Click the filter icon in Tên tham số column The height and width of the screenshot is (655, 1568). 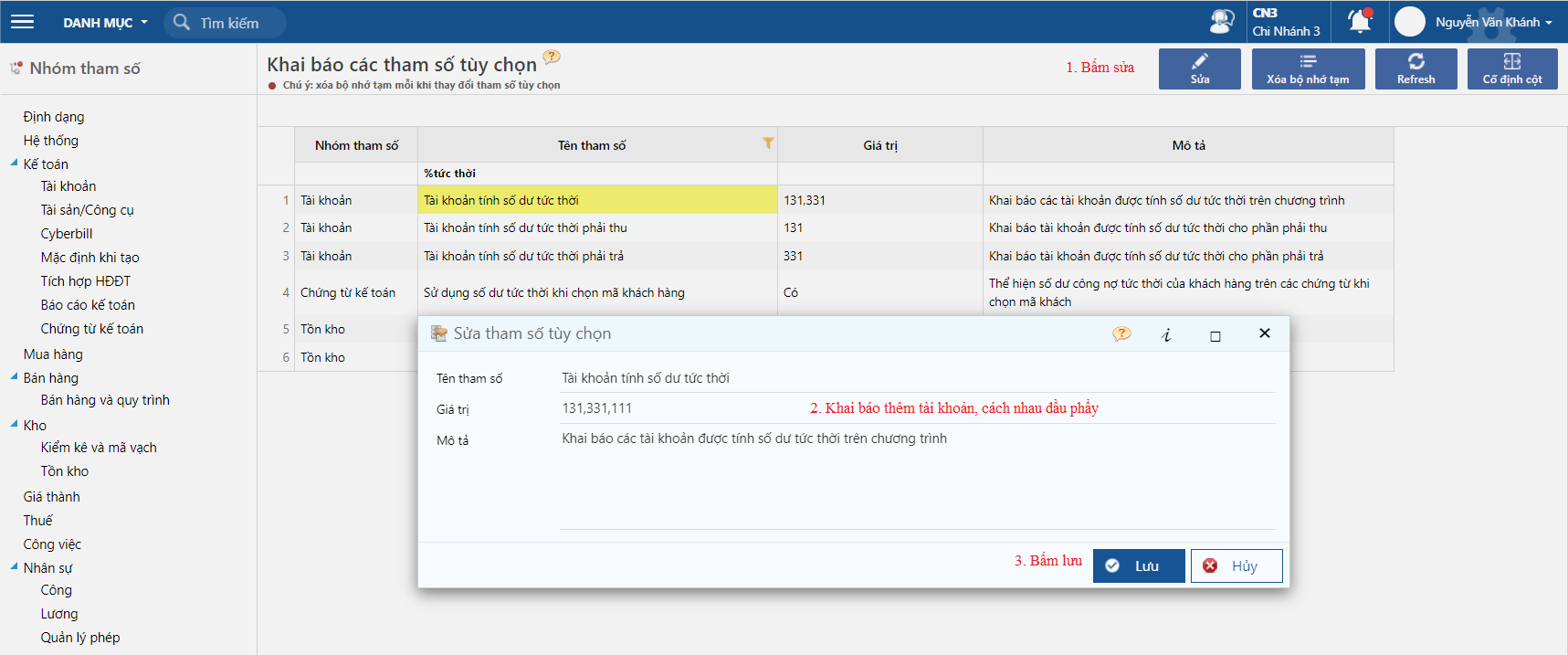[768, 143]
